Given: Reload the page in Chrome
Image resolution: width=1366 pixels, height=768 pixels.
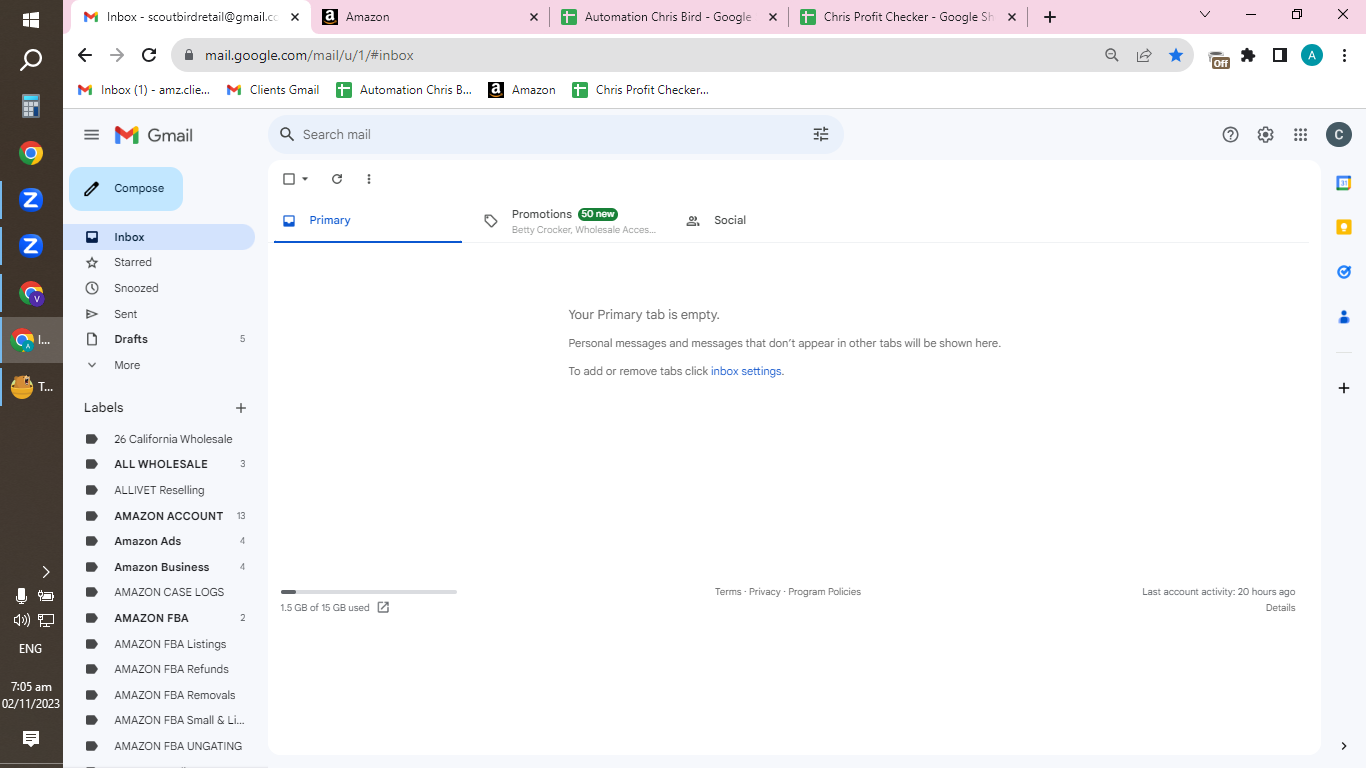Looking at the screenshot, I should tap(149, 56).
